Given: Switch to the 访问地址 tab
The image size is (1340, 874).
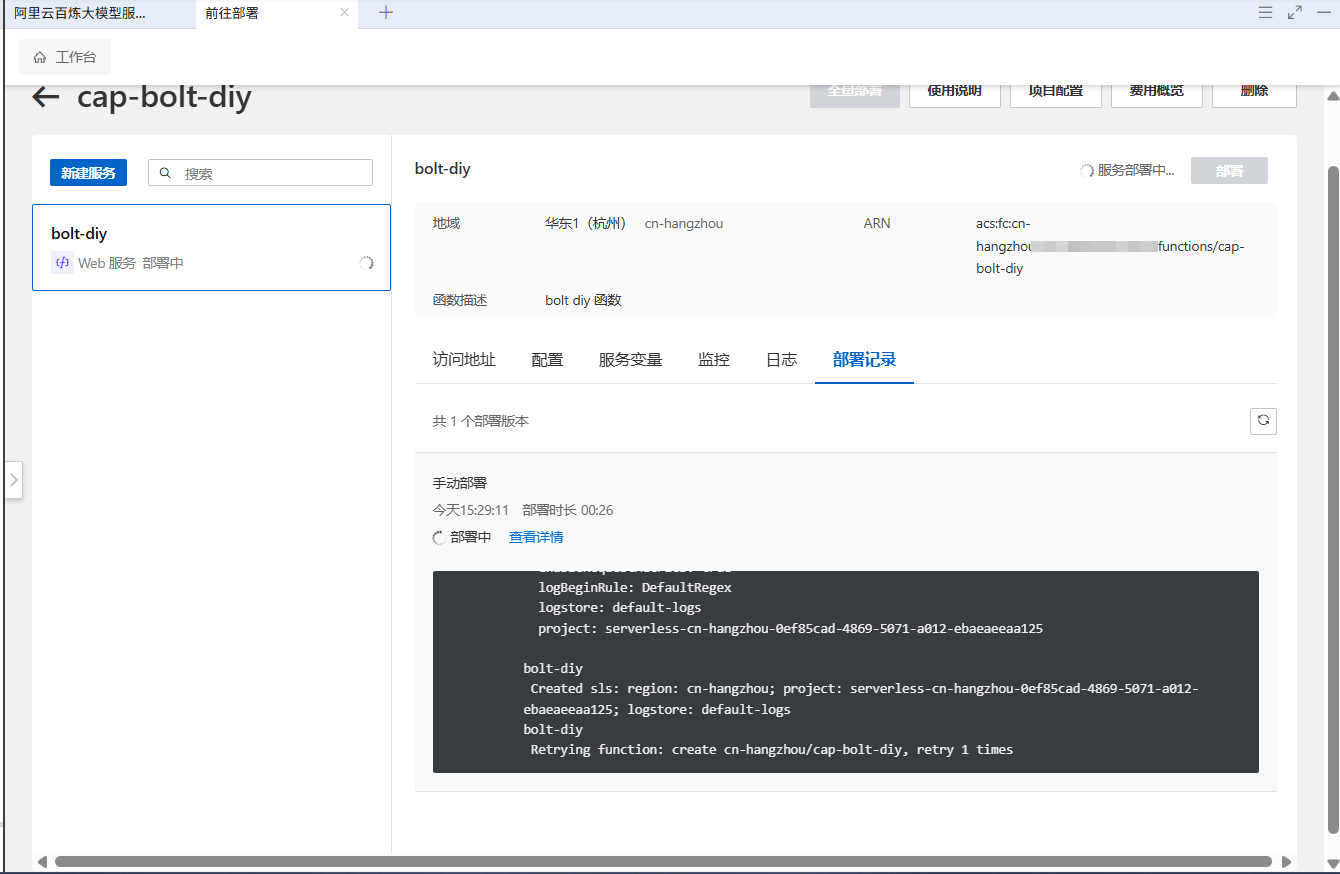Looking at the screenshot, I should pos(464,360).
